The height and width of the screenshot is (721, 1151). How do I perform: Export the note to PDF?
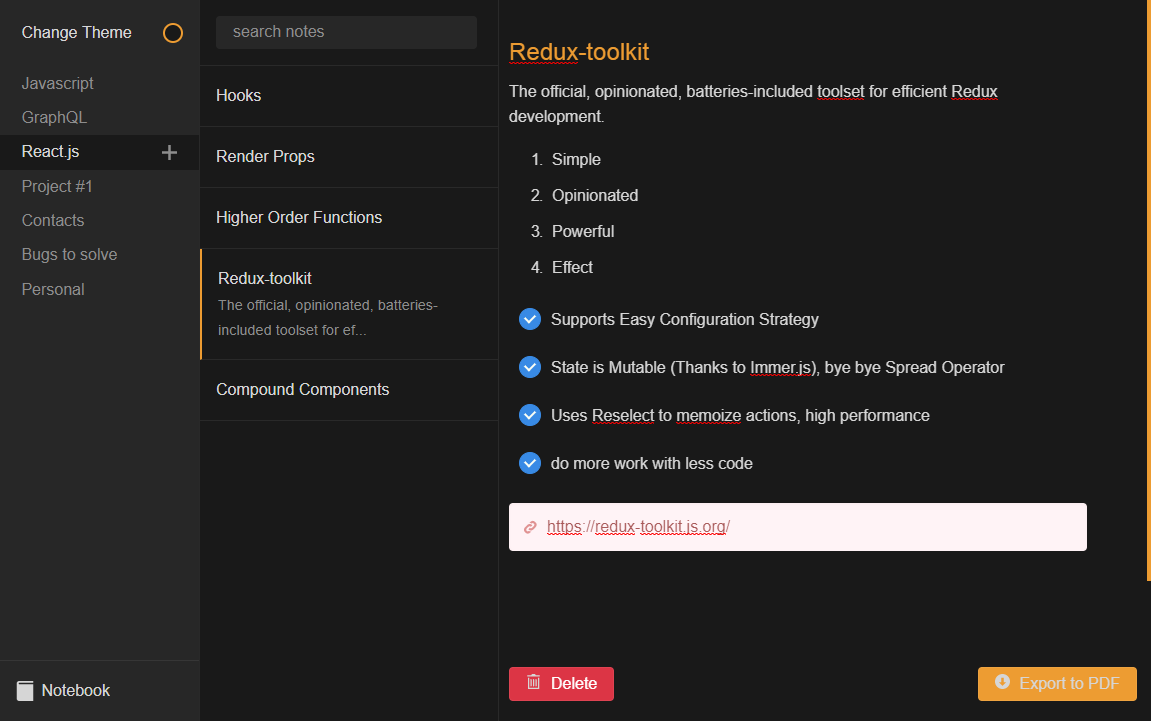click(1057, 684)
